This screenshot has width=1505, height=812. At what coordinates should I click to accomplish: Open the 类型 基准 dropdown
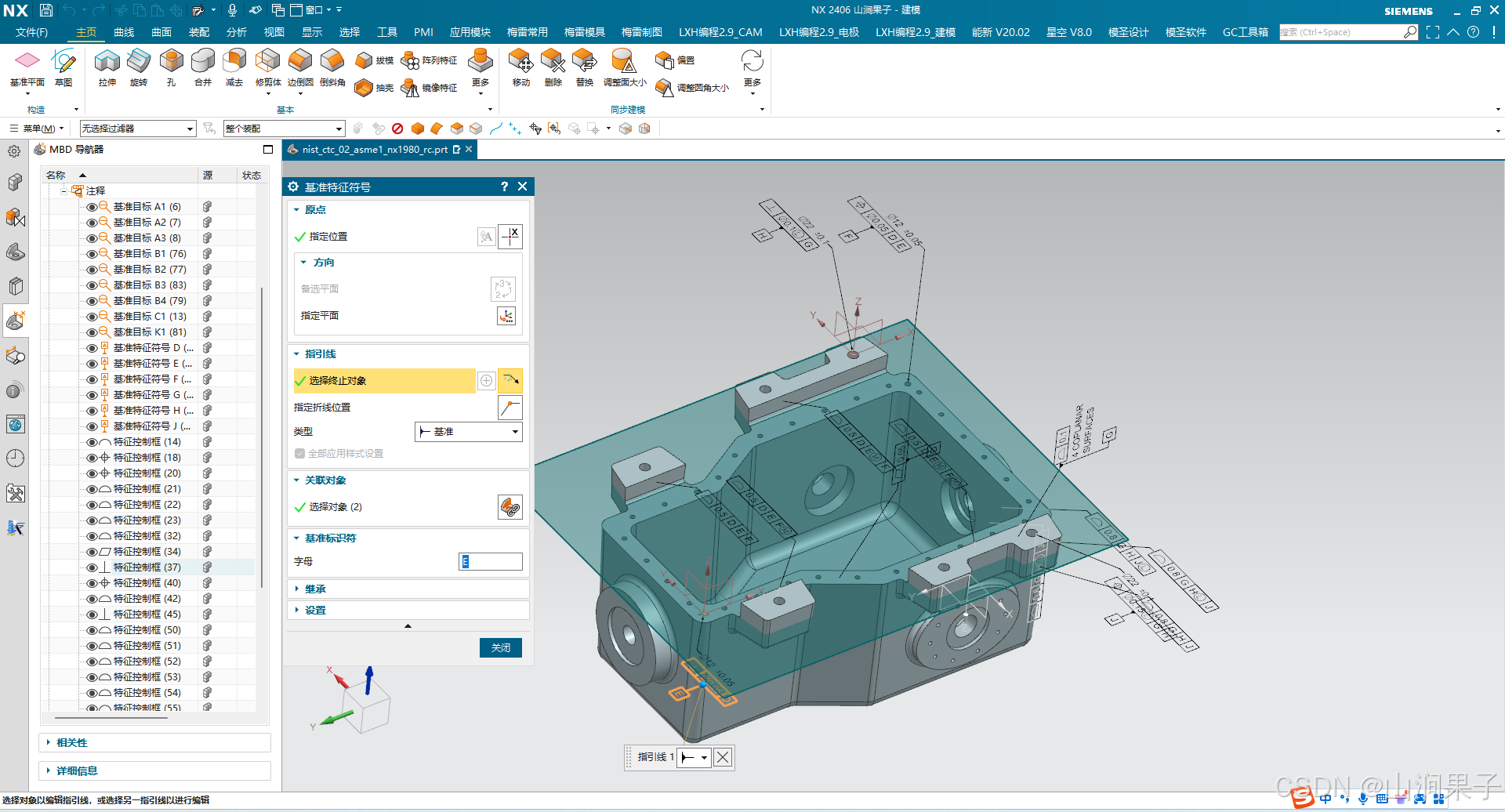(x=468, y=432)
